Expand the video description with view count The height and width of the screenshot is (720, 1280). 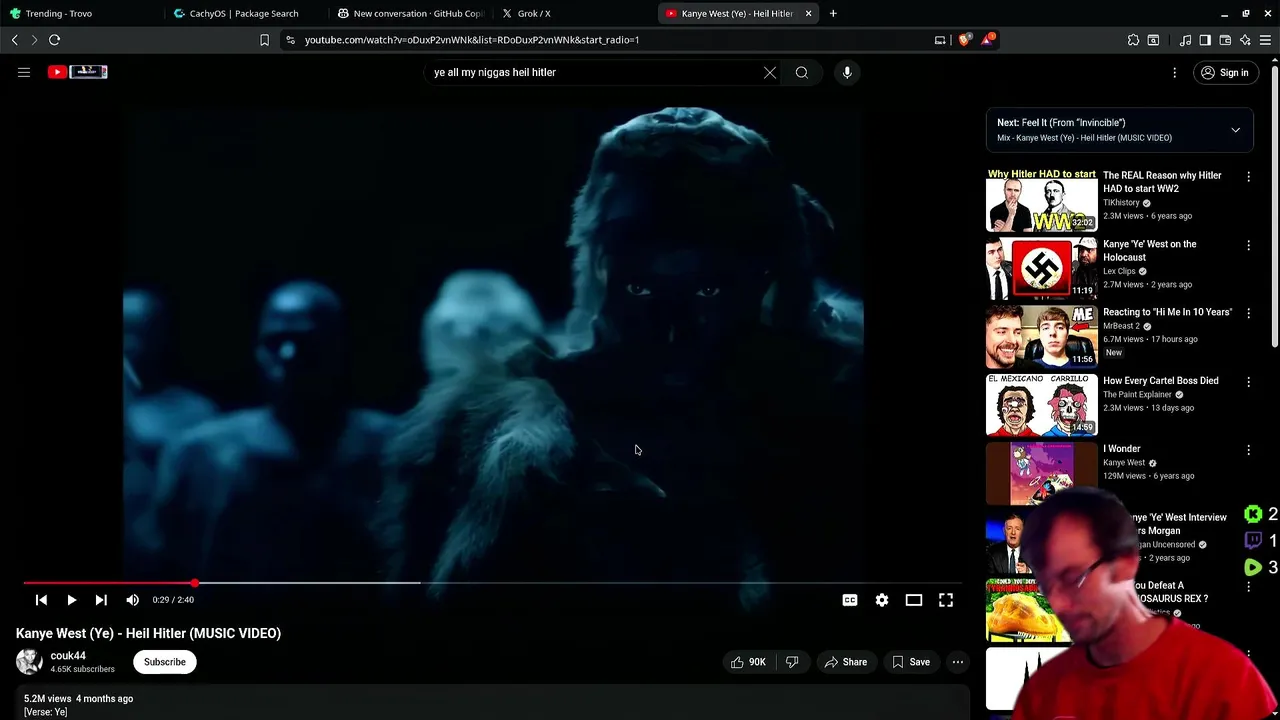(493, 704)
